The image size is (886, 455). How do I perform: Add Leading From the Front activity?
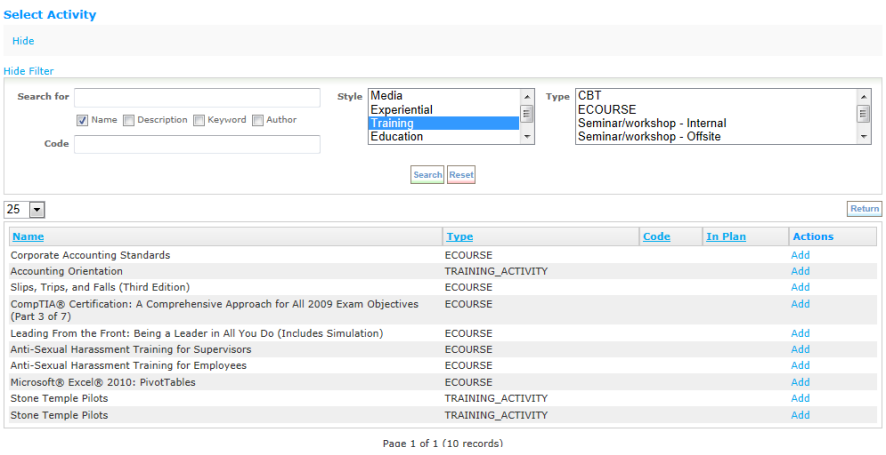[x=800, y=333]
